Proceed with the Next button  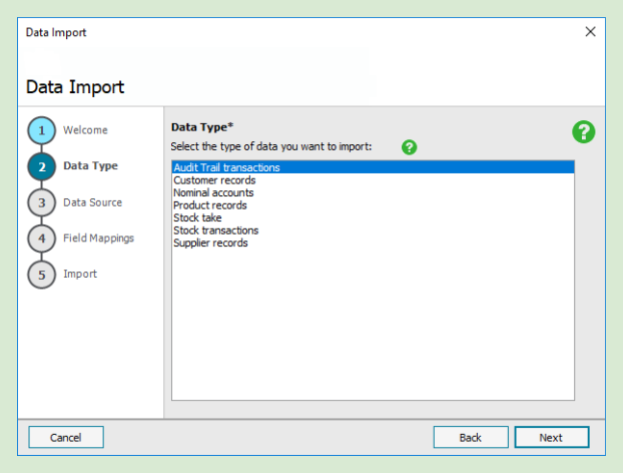pos(551,437)
